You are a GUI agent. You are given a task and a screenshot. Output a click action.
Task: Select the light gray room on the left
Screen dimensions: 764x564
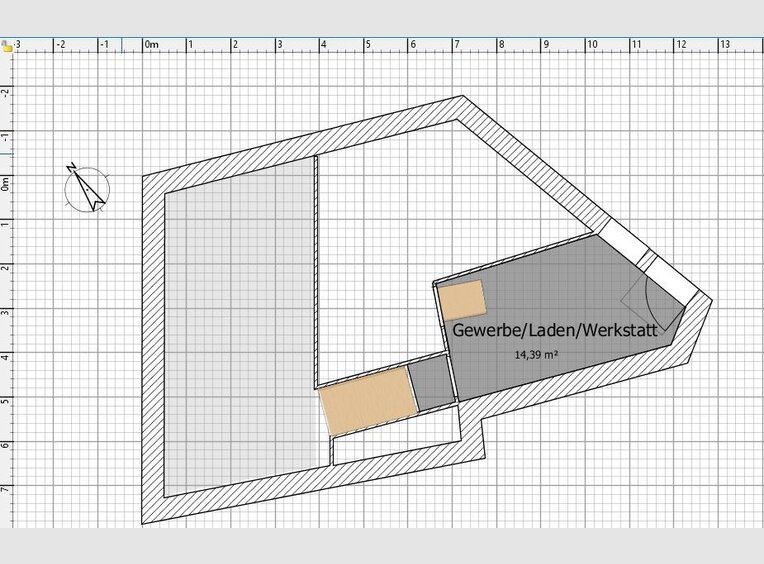point(239,326)
